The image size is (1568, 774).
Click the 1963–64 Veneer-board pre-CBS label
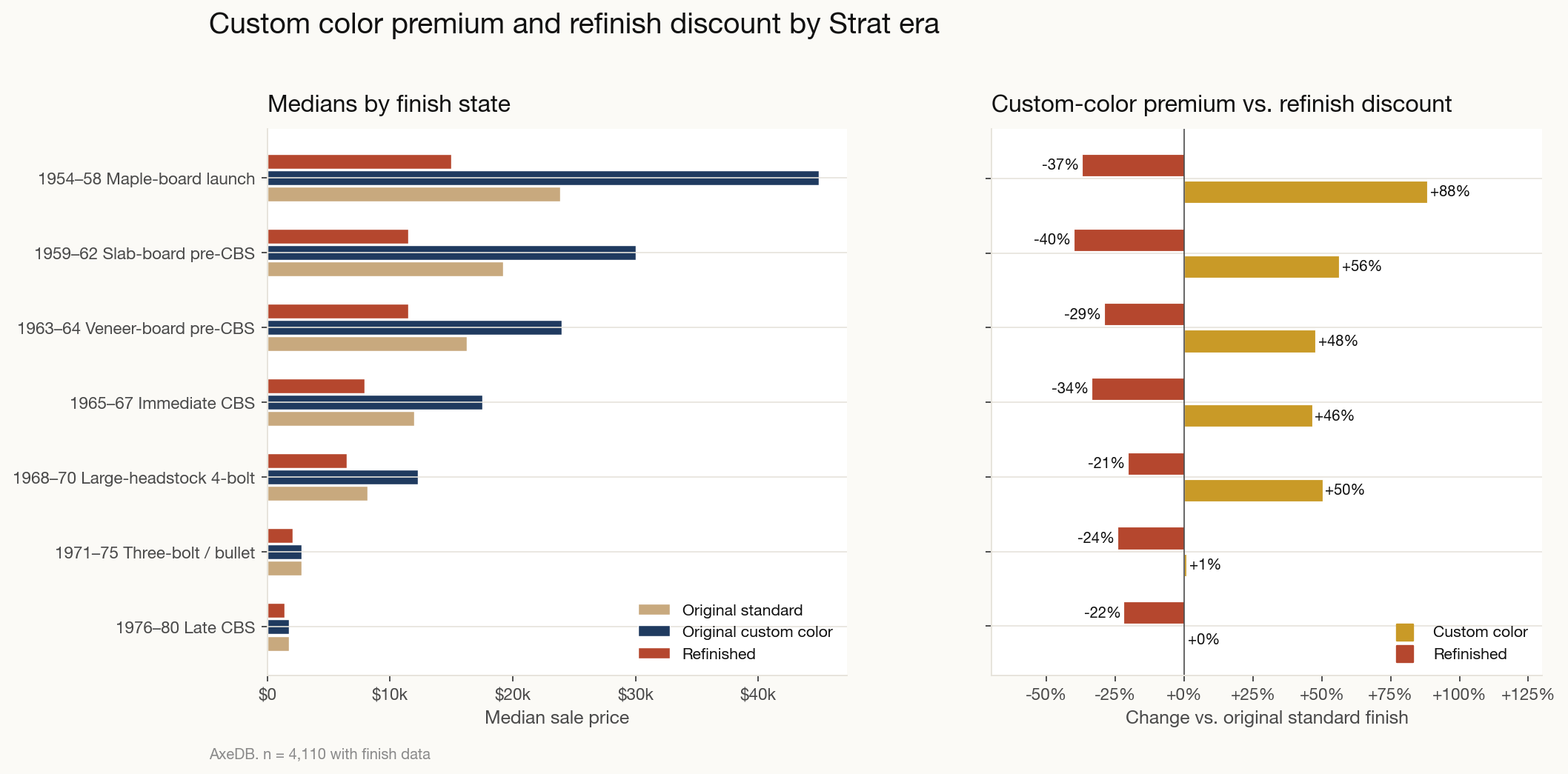tap(136, 328)
